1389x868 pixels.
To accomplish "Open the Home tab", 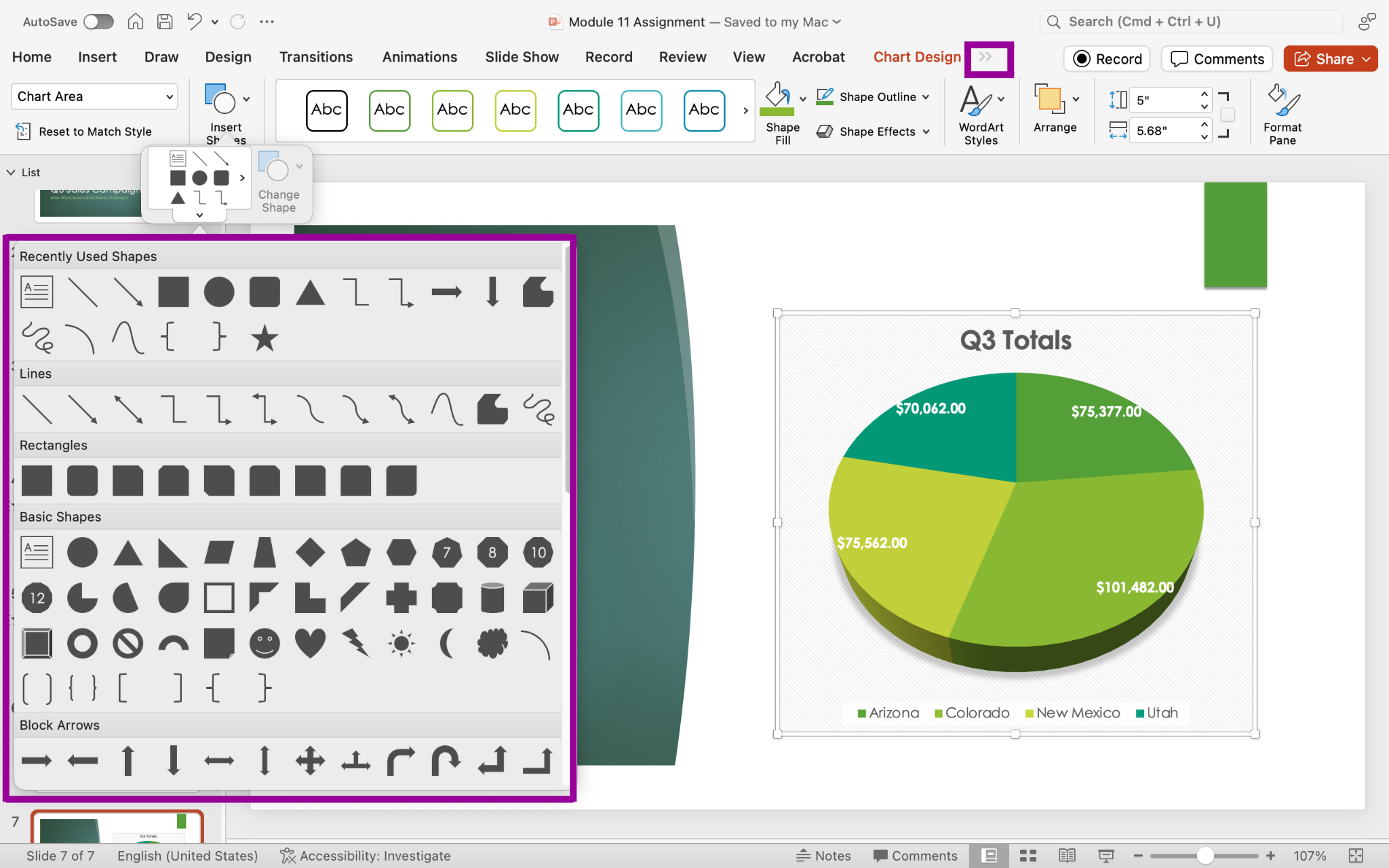I will 32,57.
